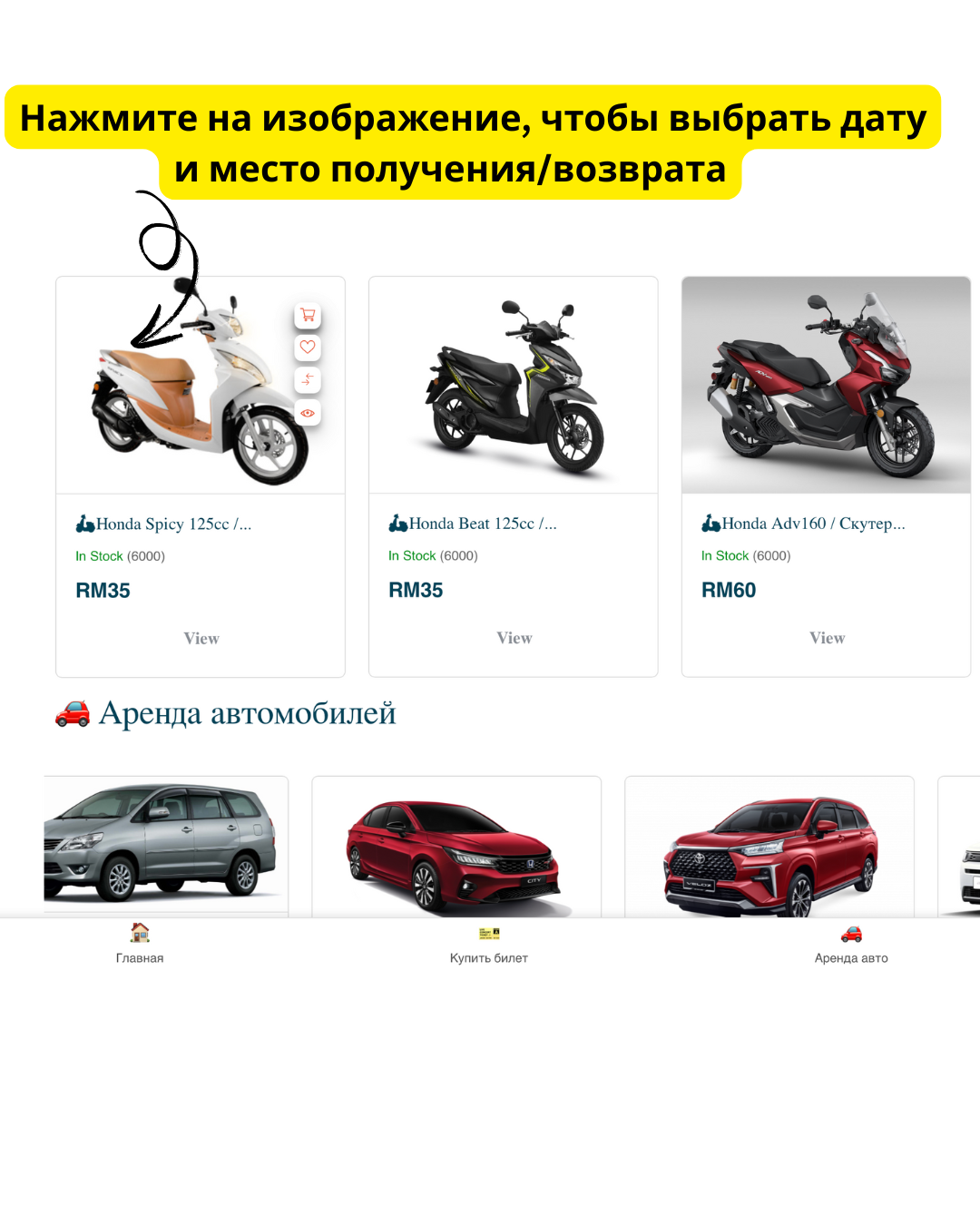This screenshot has width=980, height=1225.
Task: View the Honda Spicy 125cc listing
Action: click(201, 639)
